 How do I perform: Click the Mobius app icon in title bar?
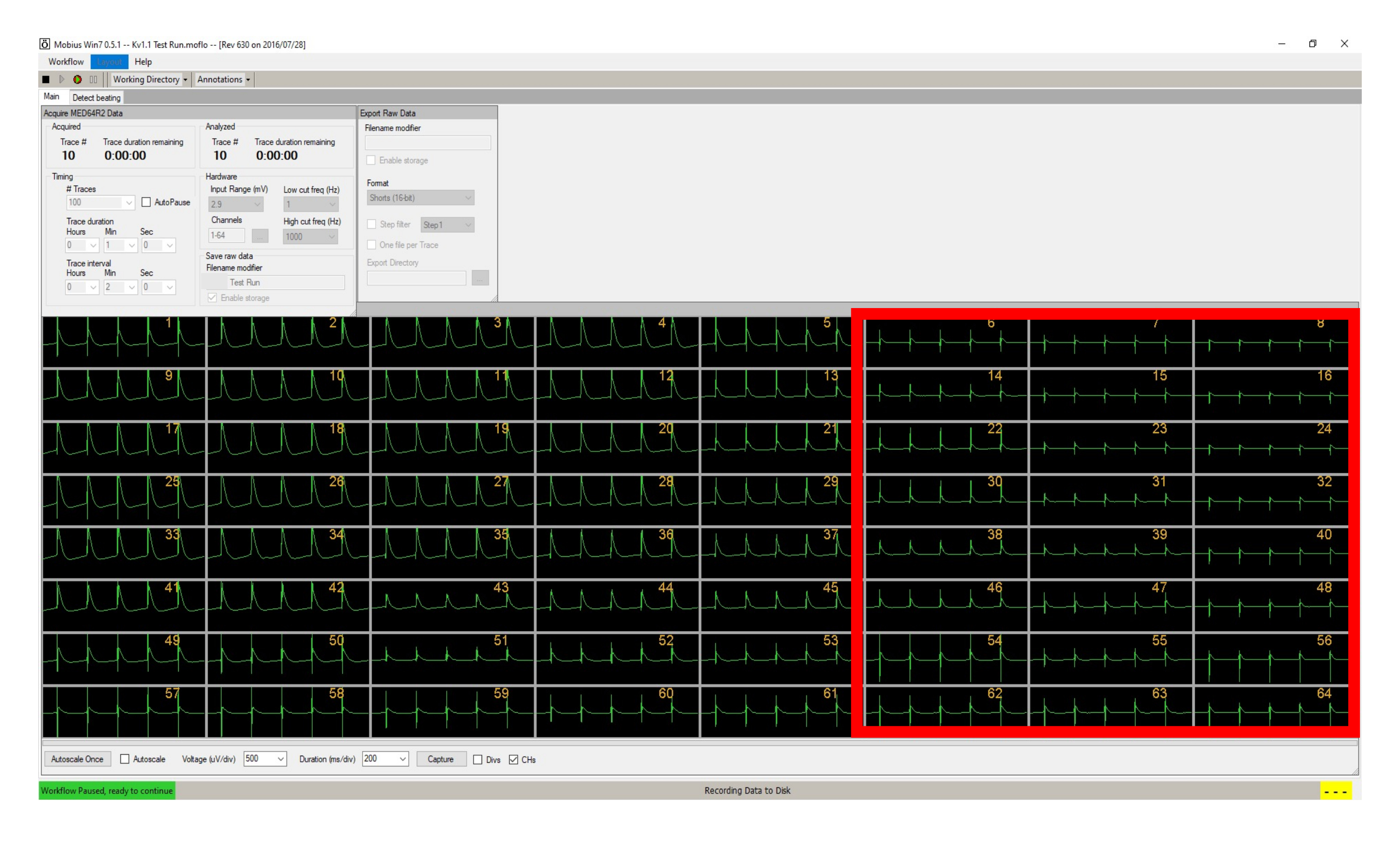(45, 44)
